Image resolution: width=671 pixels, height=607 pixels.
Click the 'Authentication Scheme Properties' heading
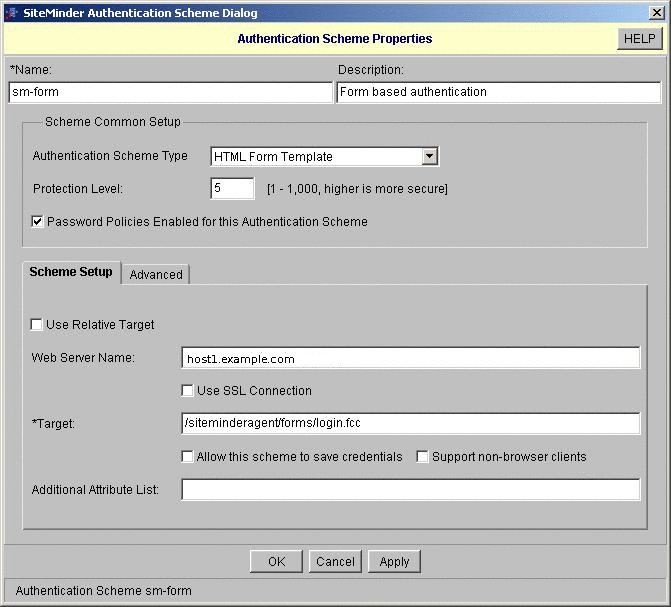click(335, 39)
